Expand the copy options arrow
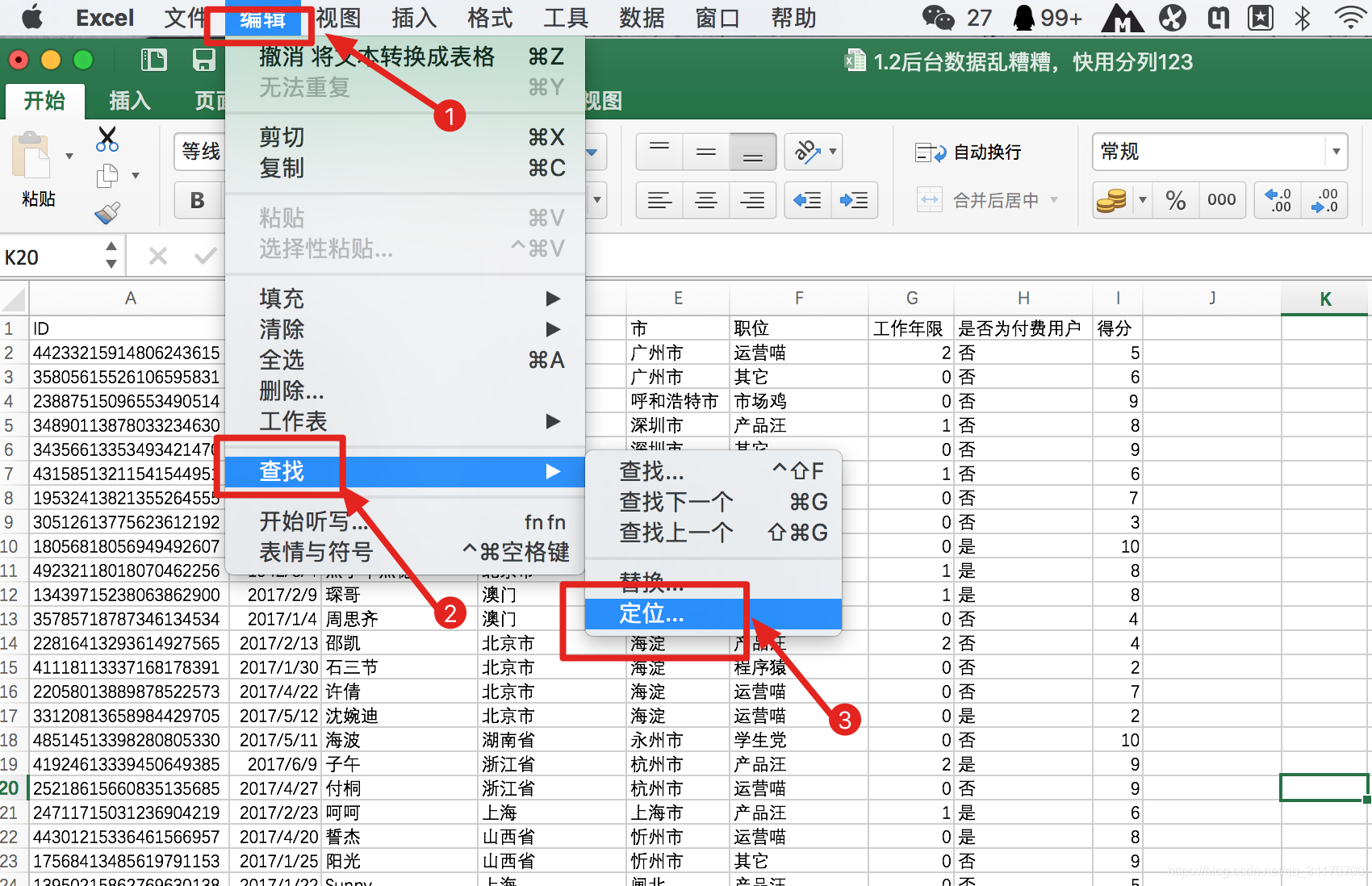 136,175
